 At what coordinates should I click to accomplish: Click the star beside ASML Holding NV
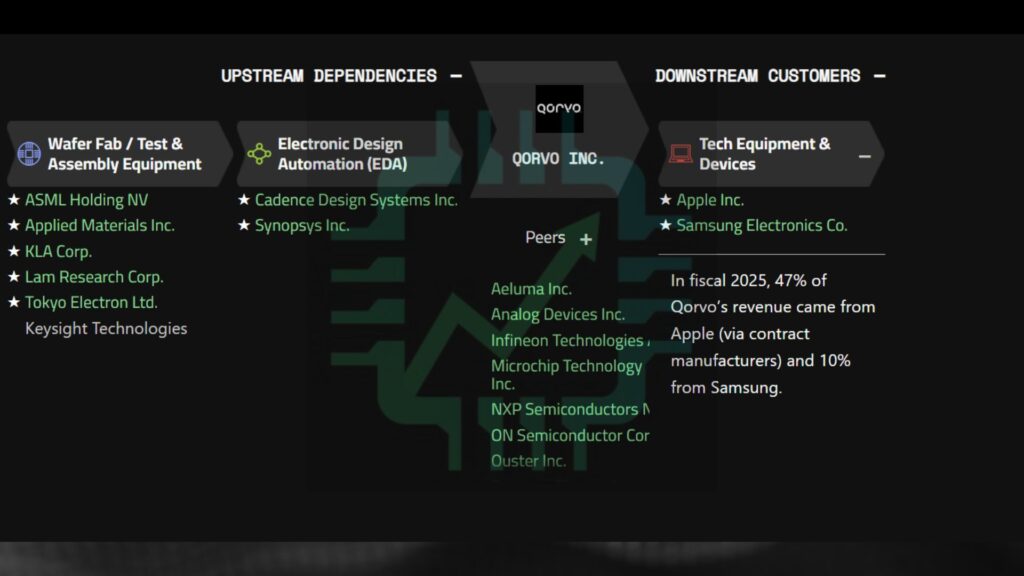point(14,200)
